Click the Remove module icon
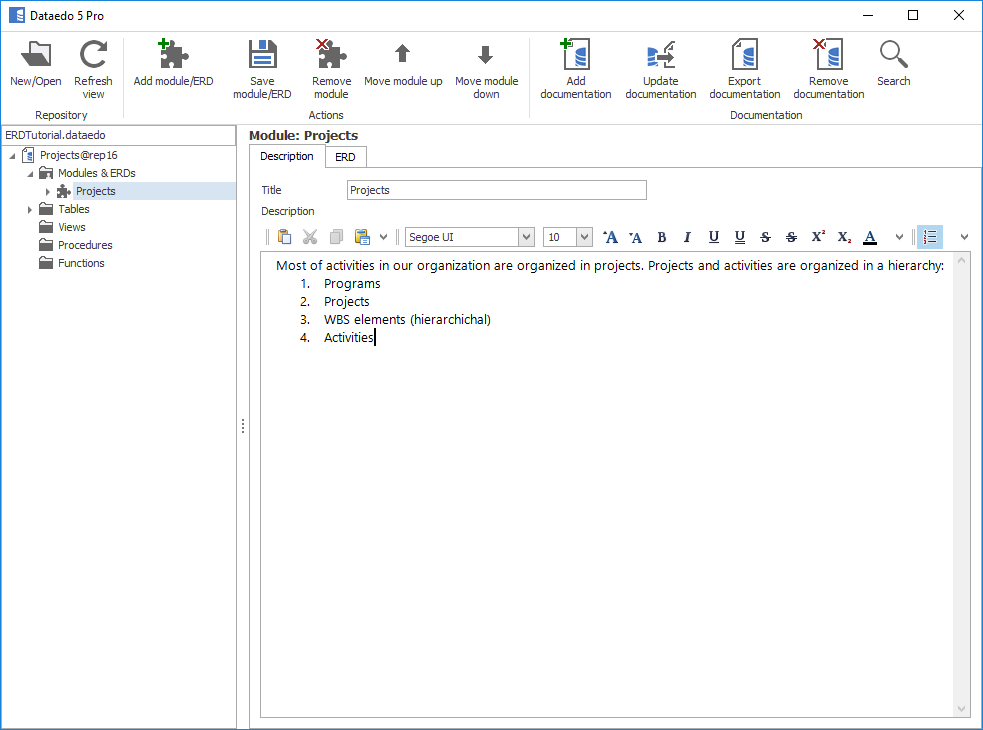This screenshot has width=983, height=730. coord(331,56)
